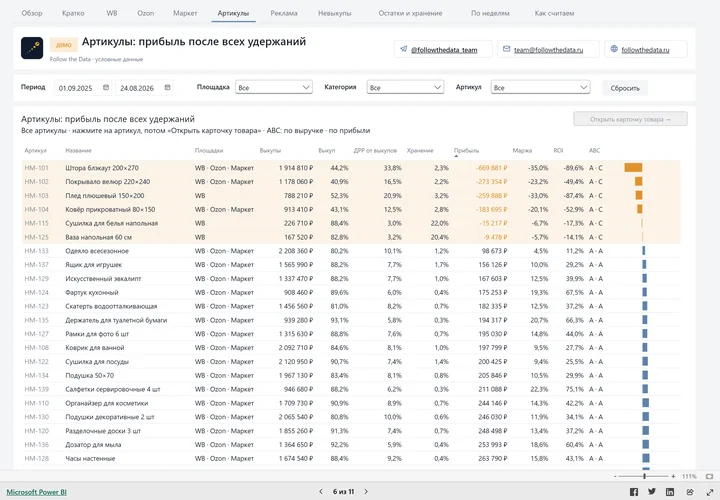The width and height of the screenshot is (720, 500).
Task: Go to next report page arrow
Action: (x=366, y=492)
